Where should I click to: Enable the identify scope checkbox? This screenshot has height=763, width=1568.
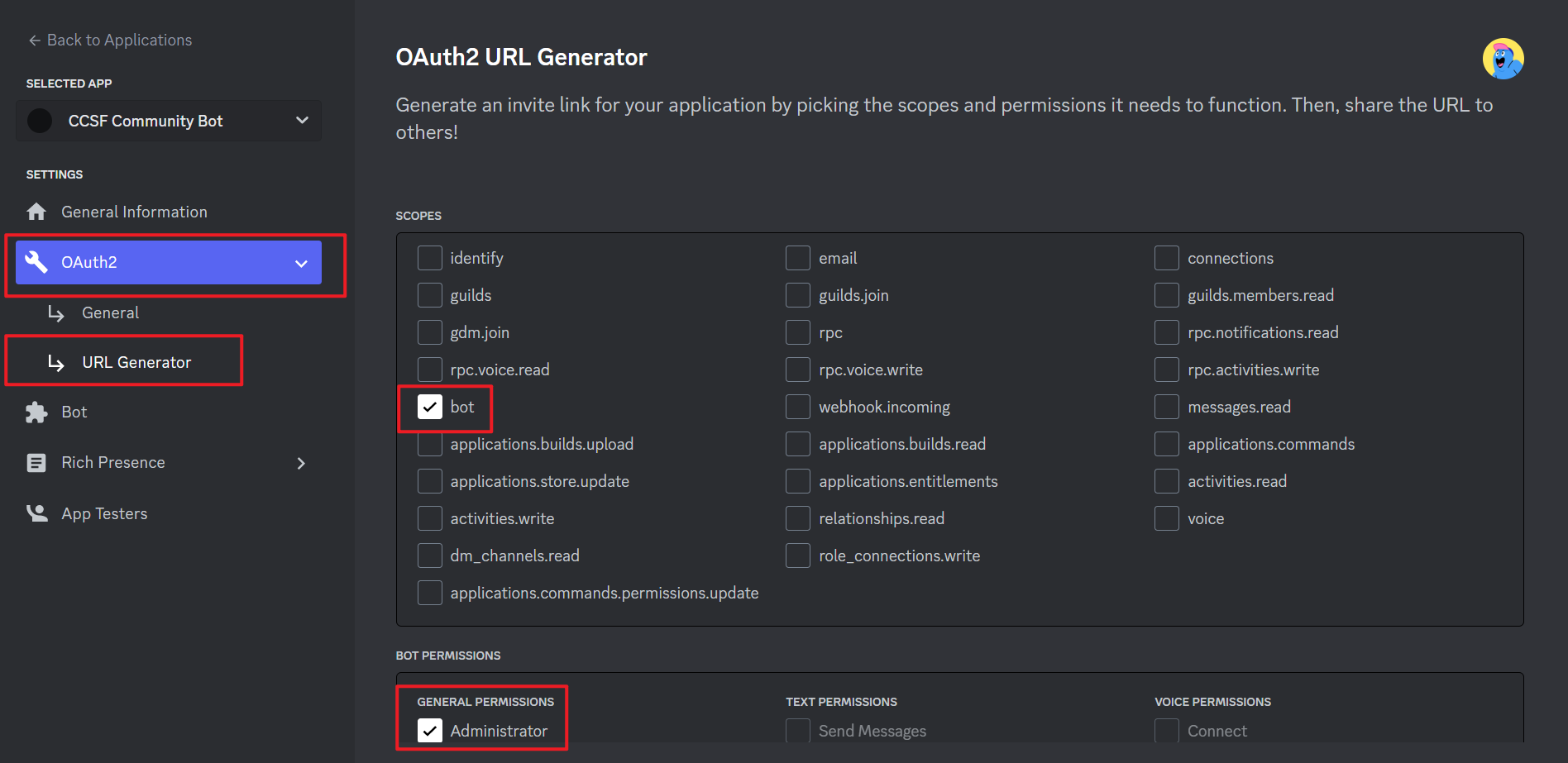430,258
